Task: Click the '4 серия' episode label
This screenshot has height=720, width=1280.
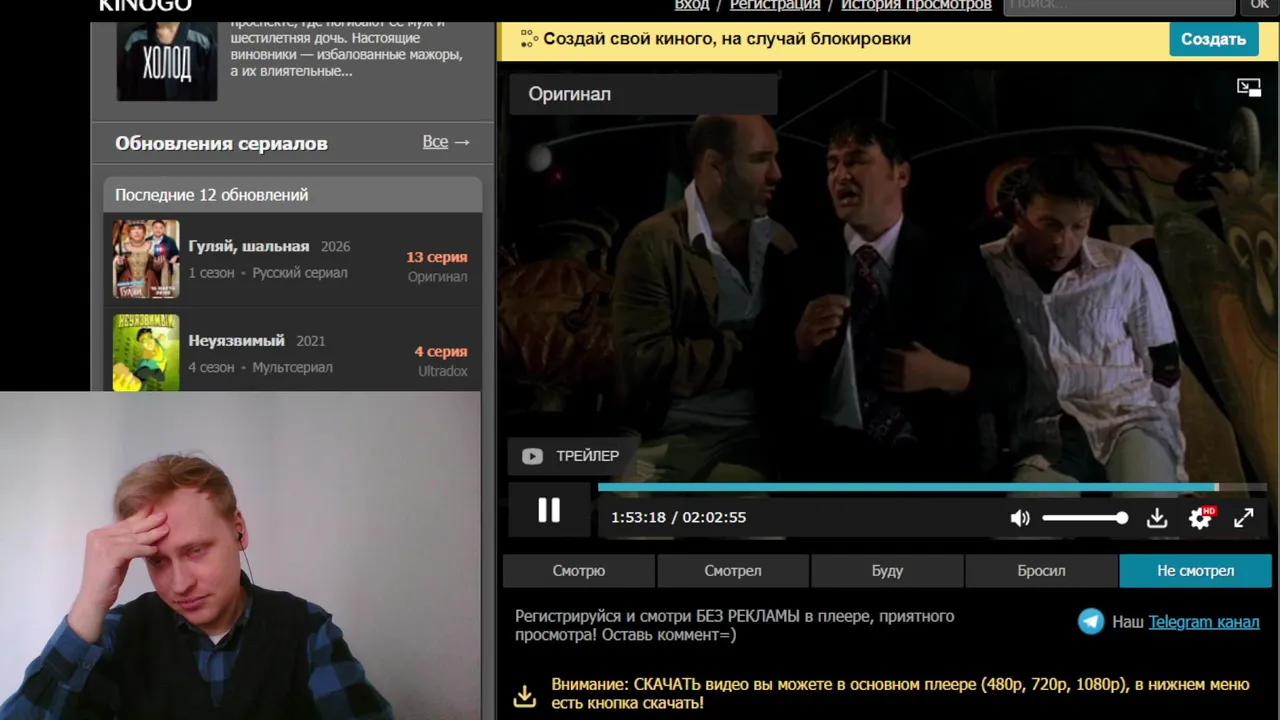Action: point(441,352)
